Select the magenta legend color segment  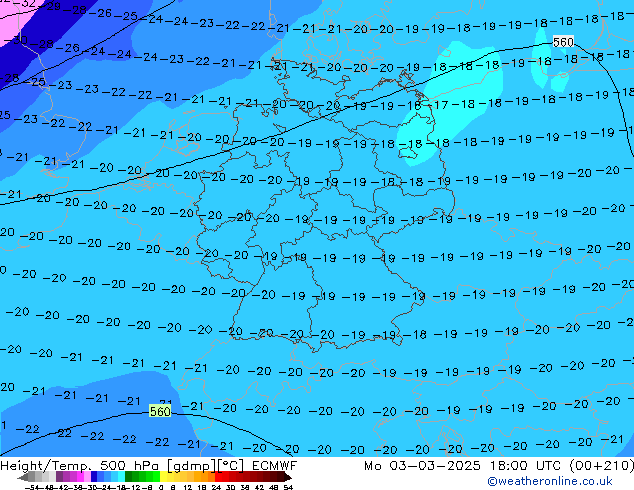(80, 476)
